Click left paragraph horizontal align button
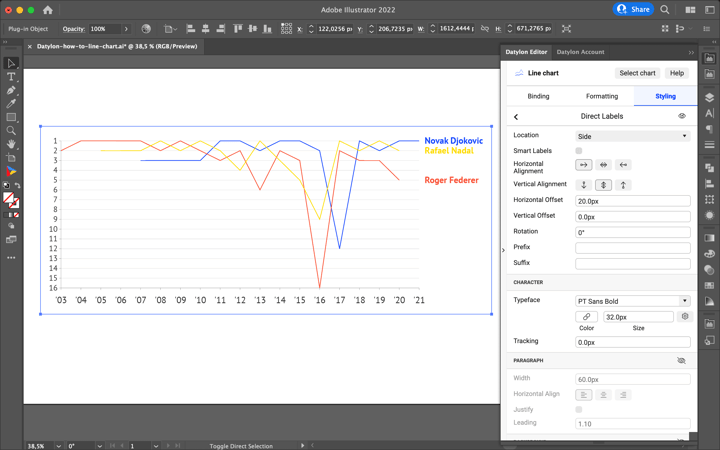Viewport: 720px width, 450px height. pyautogui.click(x=584, y=395)
